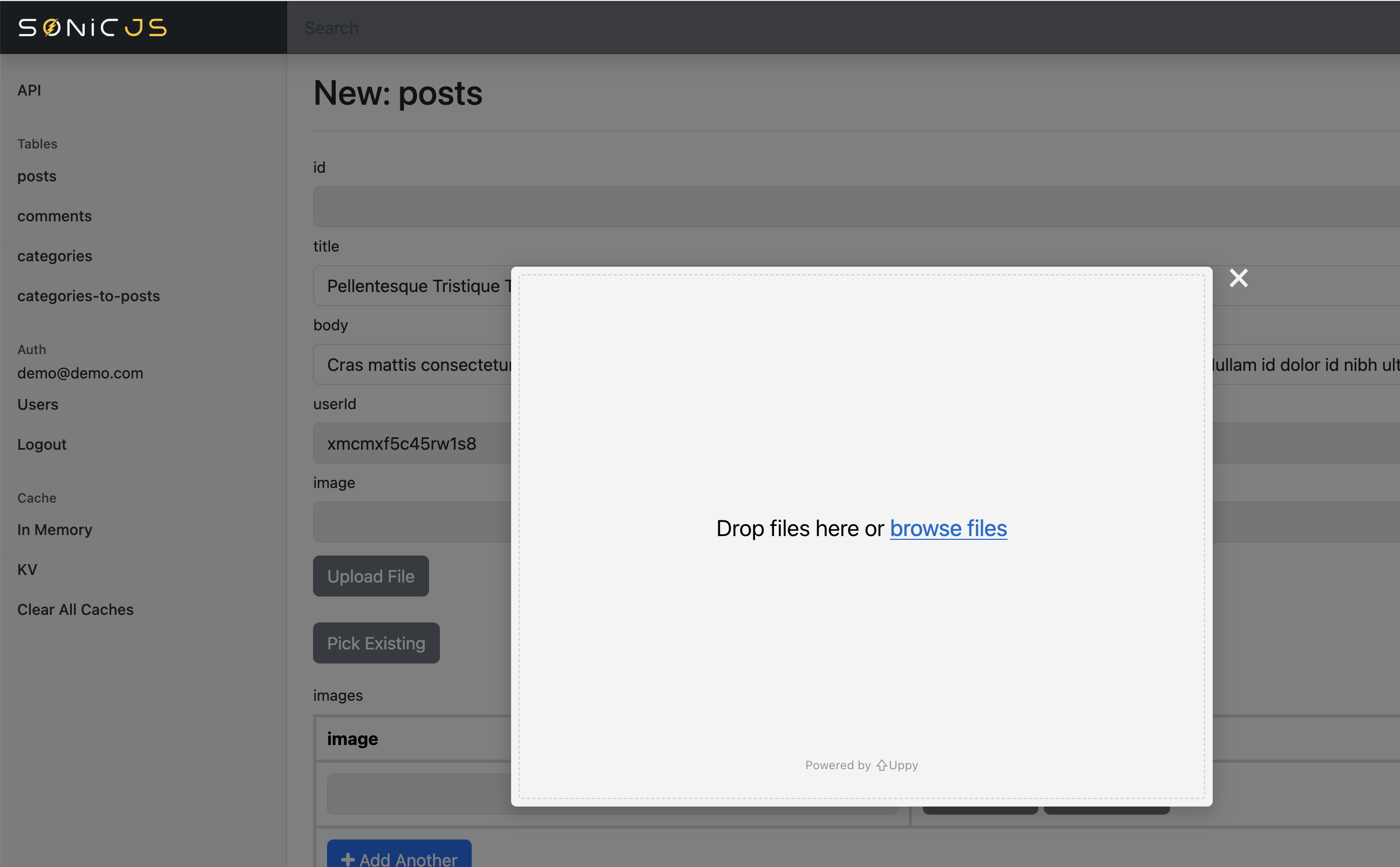Open the comments table
Image resolution: width=1400 pixels, height=867 pixels.
[x=55, y=216]
